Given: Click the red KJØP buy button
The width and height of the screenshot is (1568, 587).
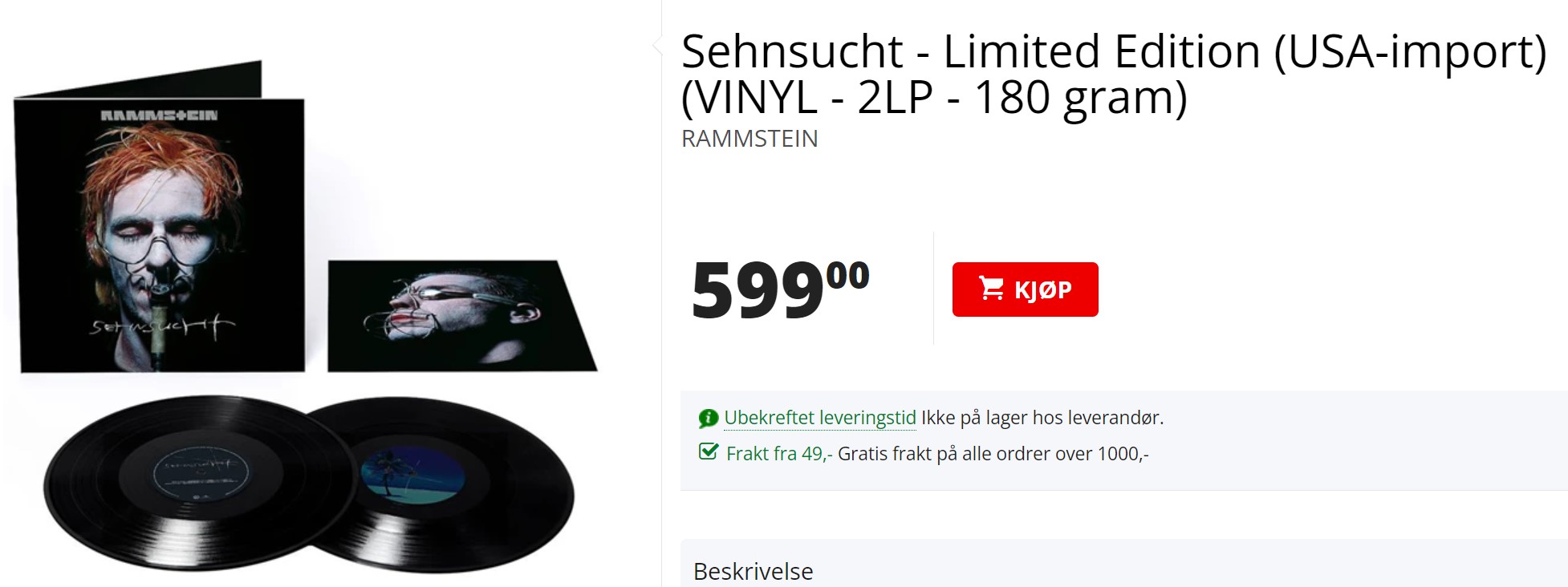Looking at the screenshot, I should pyautogui.click(x=1025, y=289).
